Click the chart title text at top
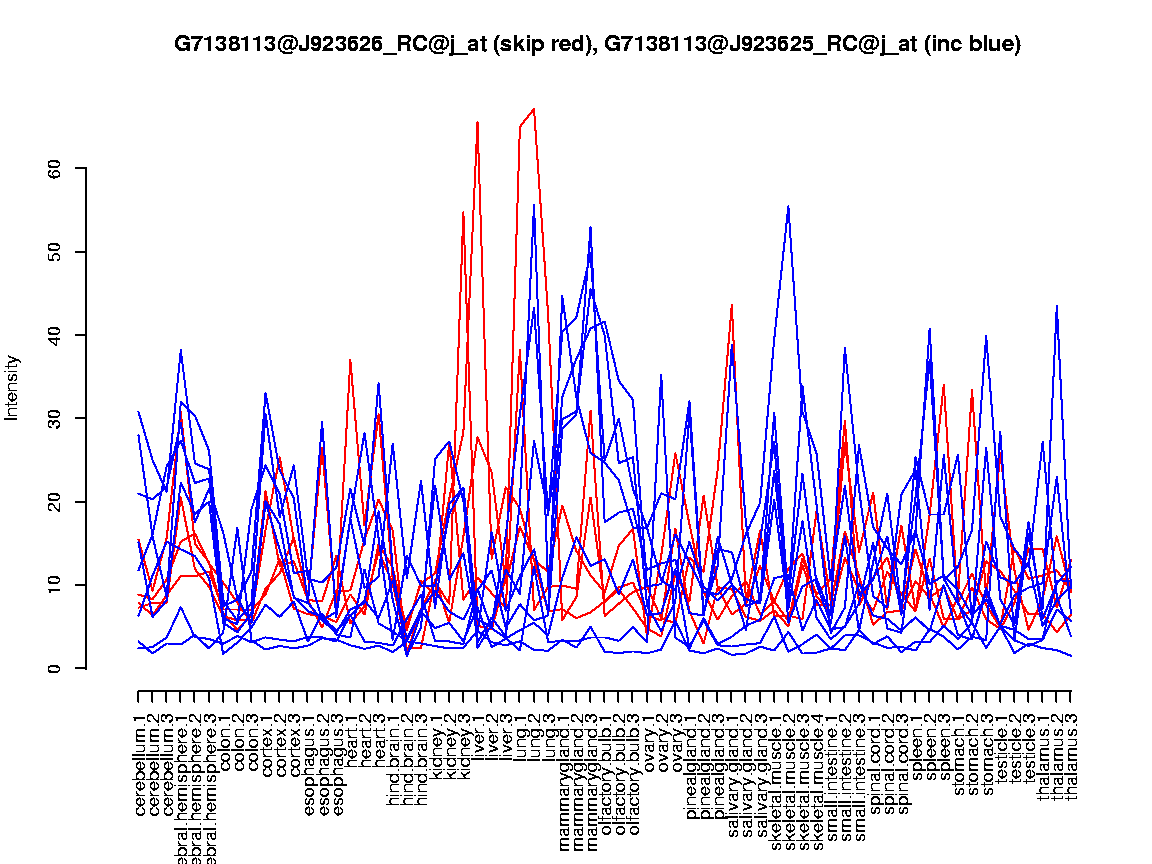This screenshot has height=864, width=1152. point(597,44)
